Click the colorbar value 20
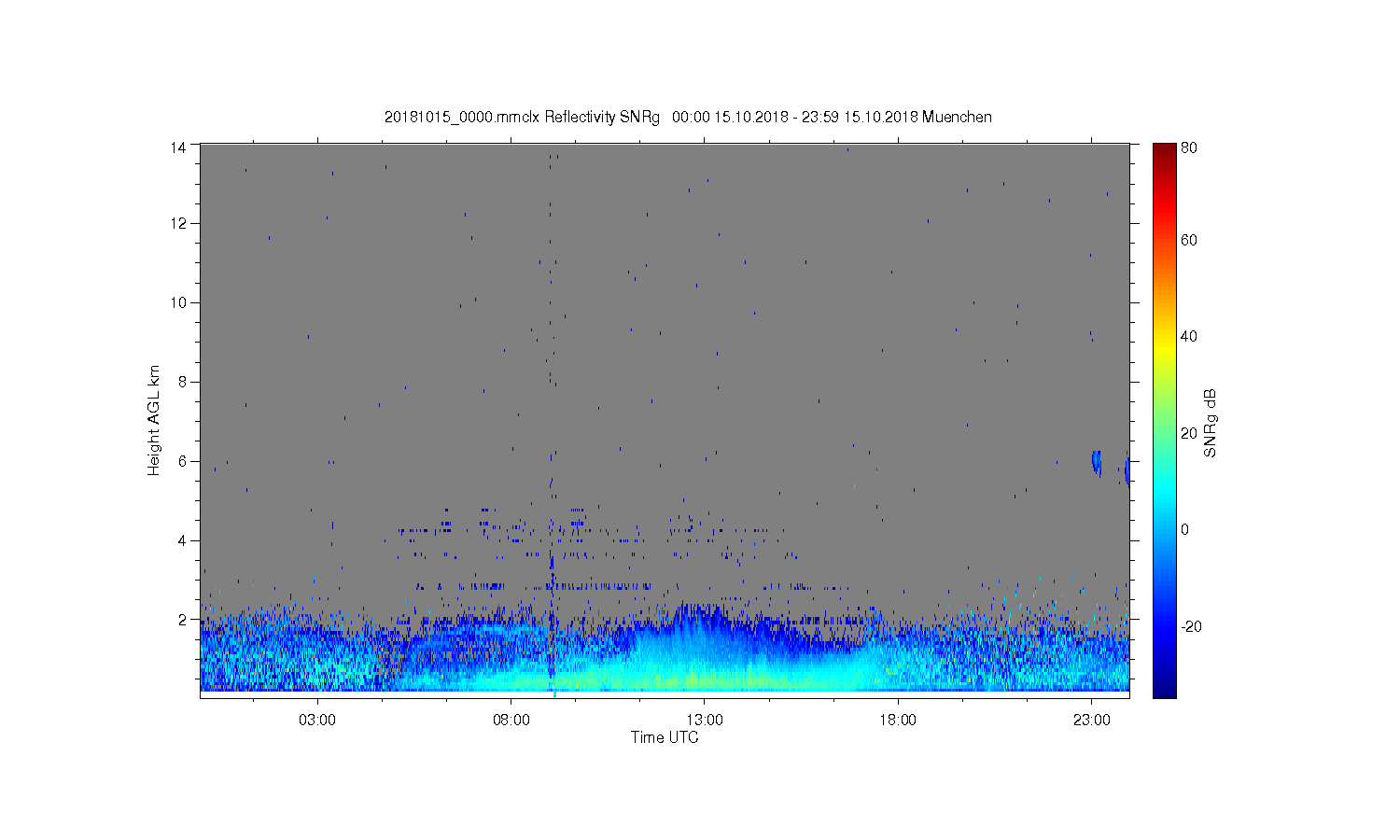Screen dimensions: 1400x840 point(1189,433)
